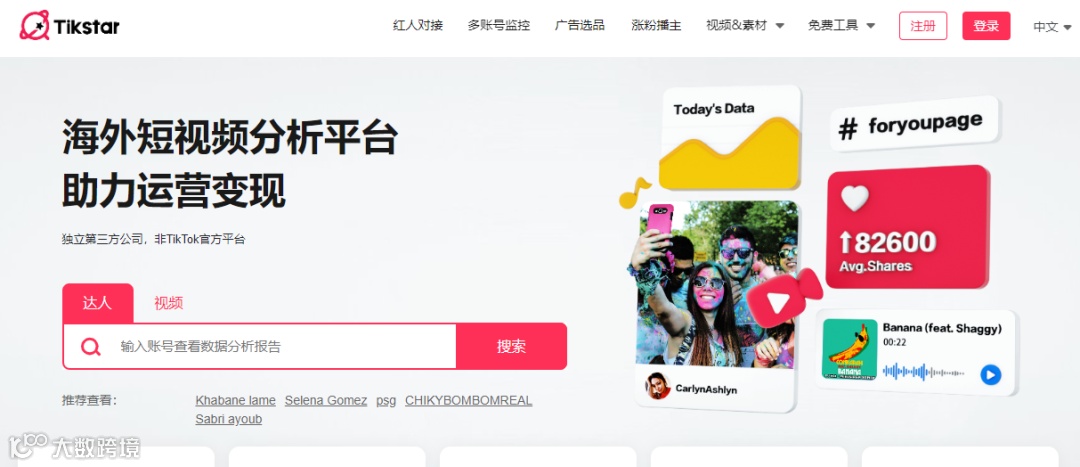This screenshot has height=467, width=1080.
Task: Click the white heart icon
Action: click(x=855, y=198)
